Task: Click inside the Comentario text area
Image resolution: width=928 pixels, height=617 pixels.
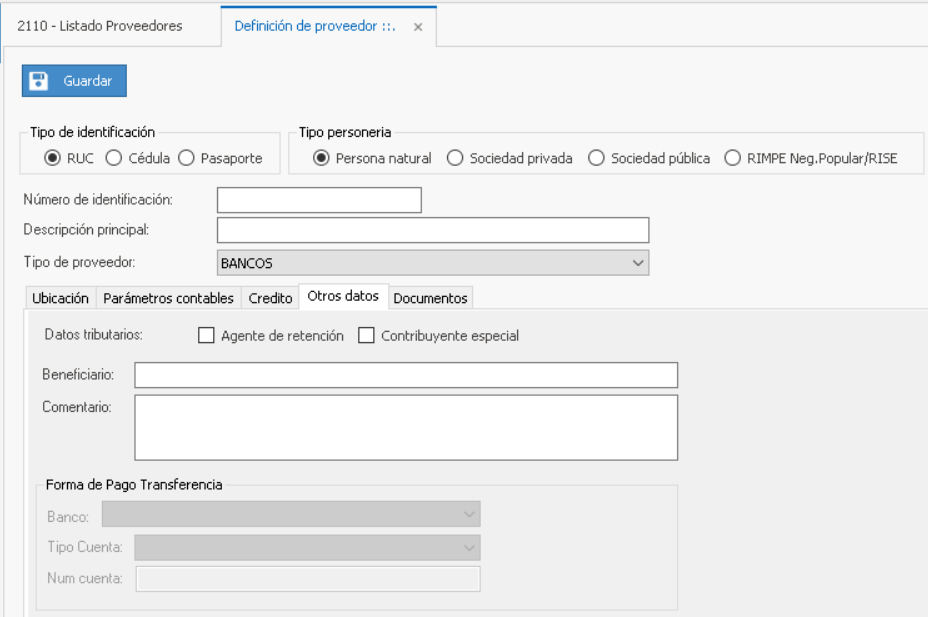Action: [406, 427]
